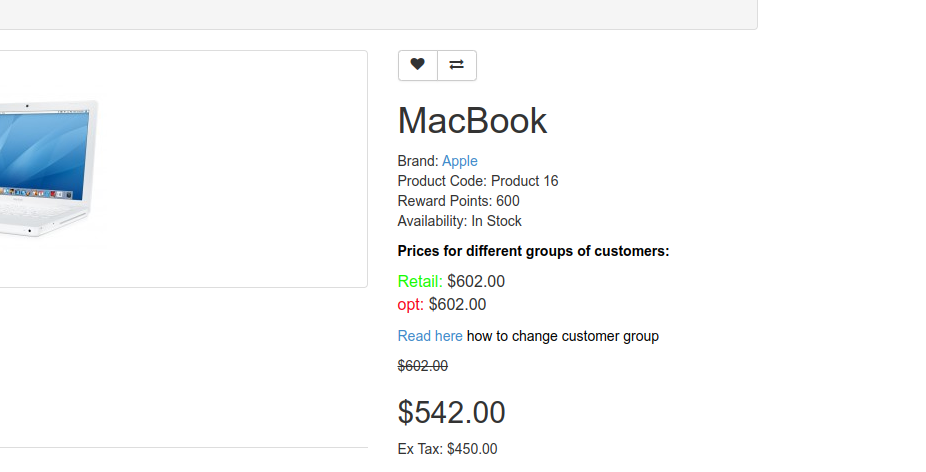The height and width of the screenshot is (472, 926).
Task: Click the opt group price $602.00
Action: (x=458, y=304)
